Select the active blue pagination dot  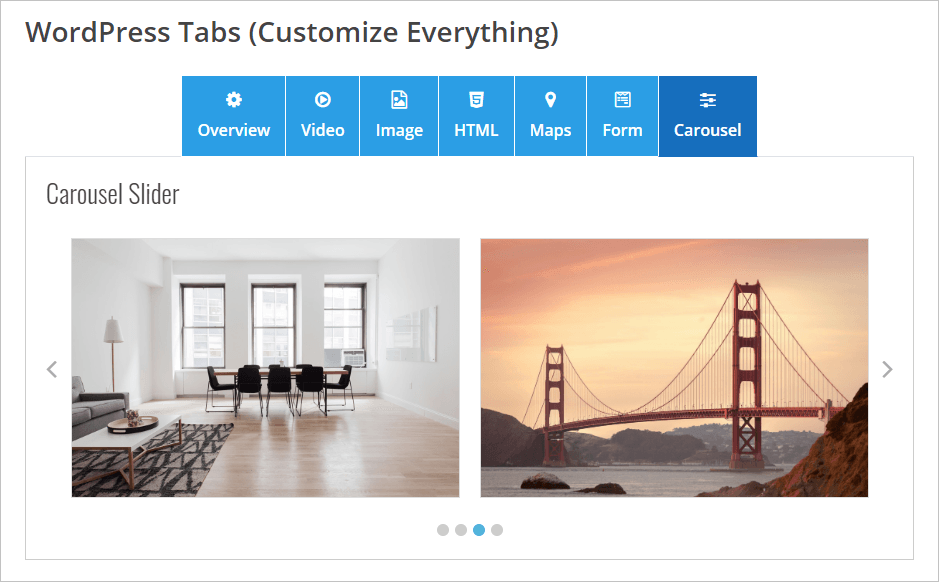pos(478,530)
